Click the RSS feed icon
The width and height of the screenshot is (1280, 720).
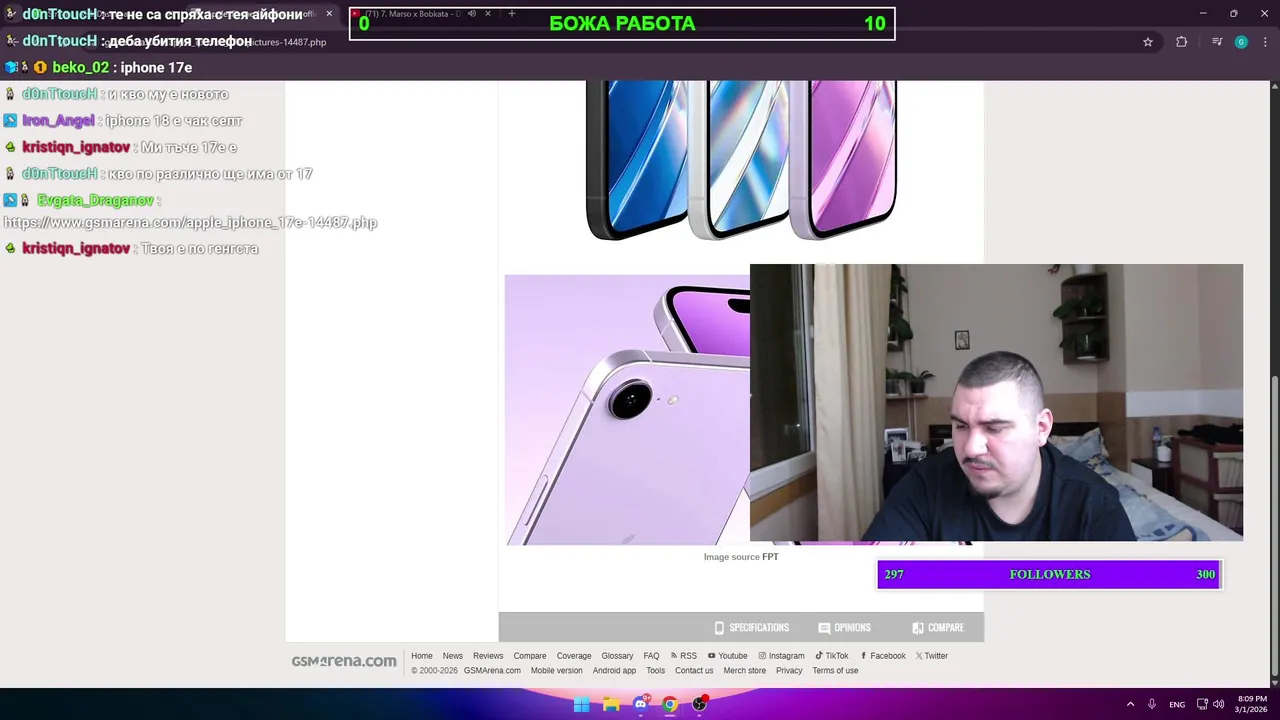(675, 656)
